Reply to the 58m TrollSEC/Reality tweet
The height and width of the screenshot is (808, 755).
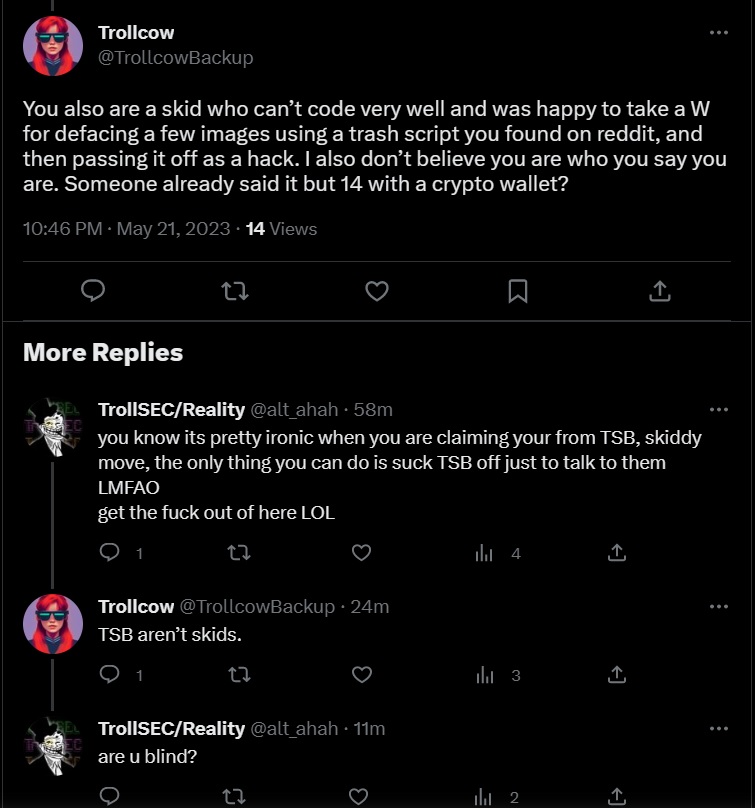(111, 553)
